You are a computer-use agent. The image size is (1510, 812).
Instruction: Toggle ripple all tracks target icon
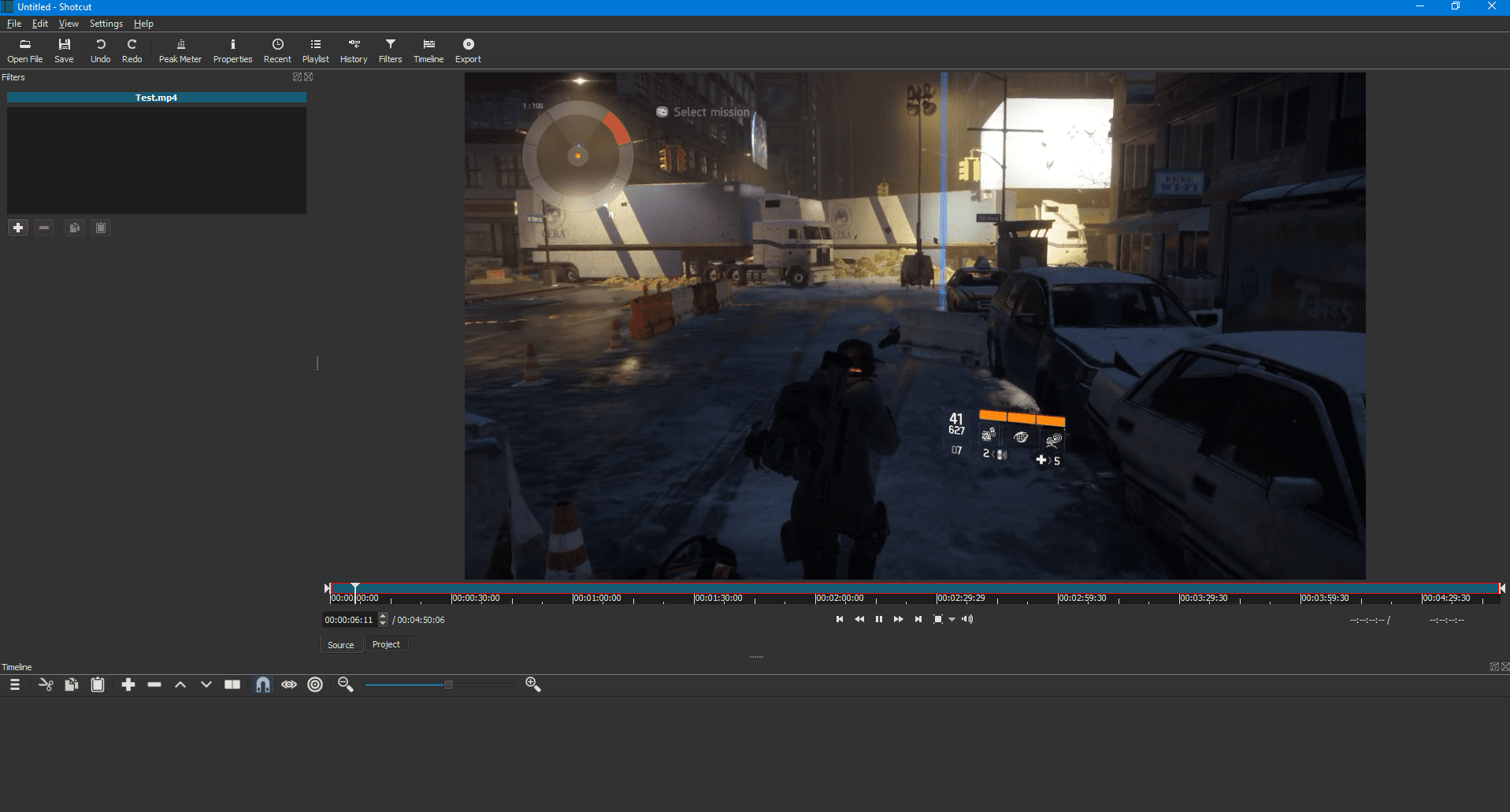[315, 684]
